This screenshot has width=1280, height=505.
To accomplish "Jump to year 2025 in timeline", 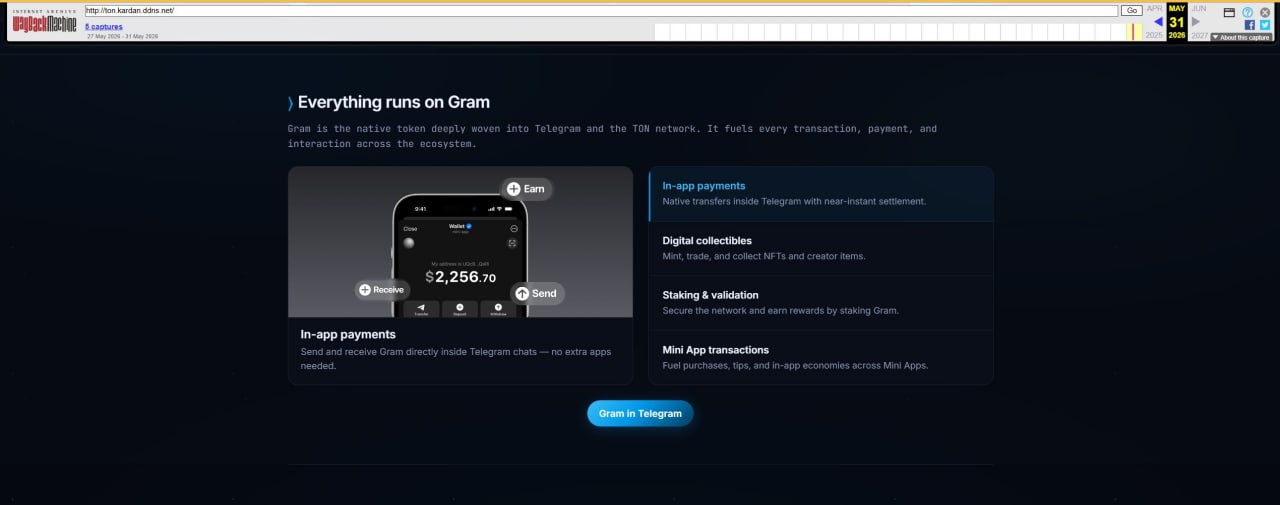I will [x=1154, y=35].
